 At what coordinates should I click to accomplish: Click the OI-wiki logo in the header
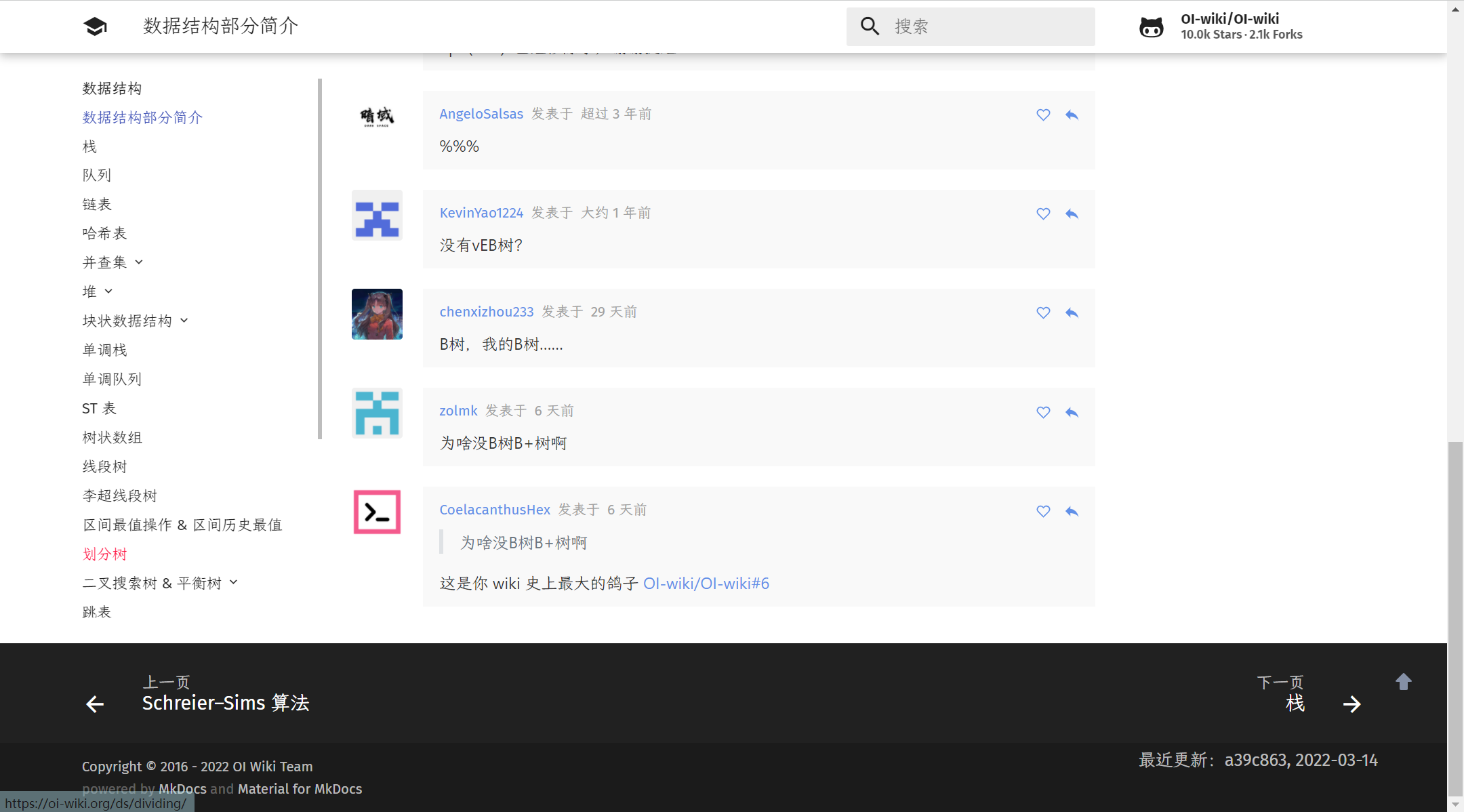[x=95, y=26]
